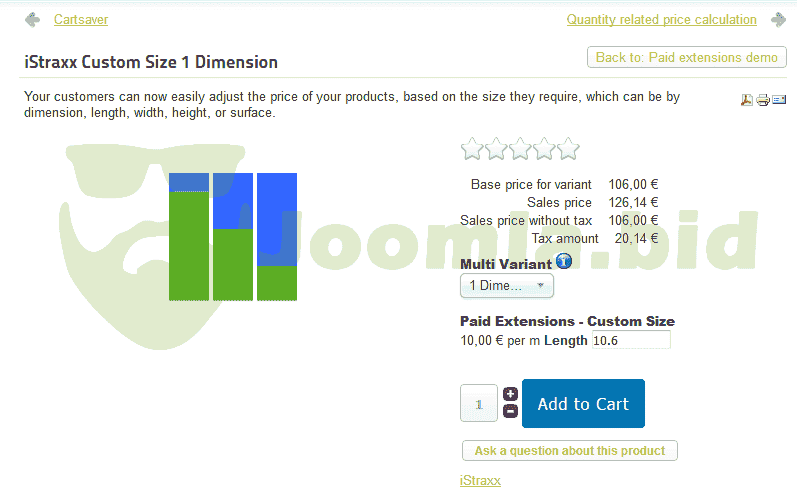Click the print page icon
This screenshot has width=797, height=491.
click(762, 100)
